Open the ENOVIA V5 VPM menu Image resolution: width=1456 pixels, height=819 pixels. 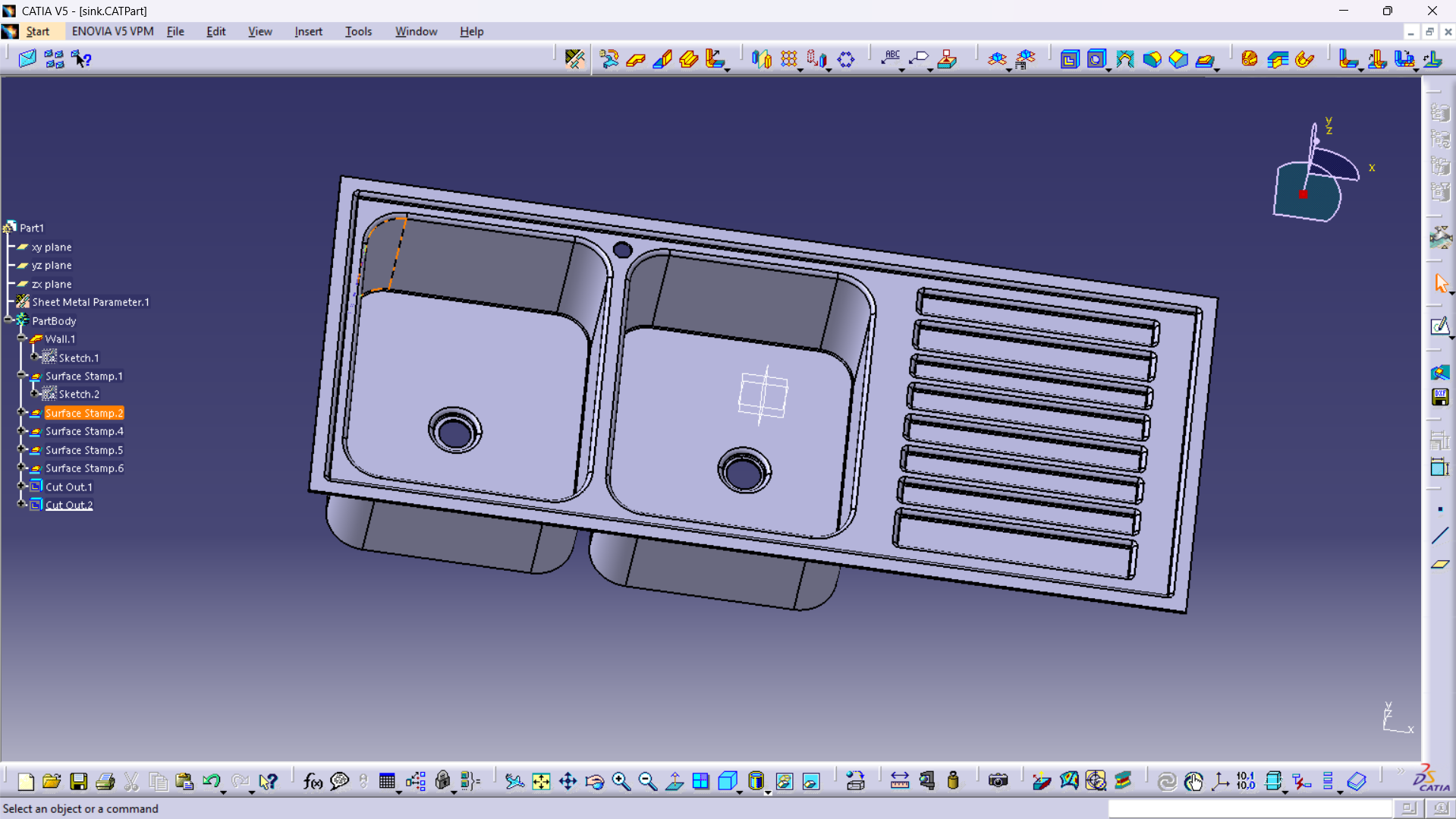click(x=112, y=31)
